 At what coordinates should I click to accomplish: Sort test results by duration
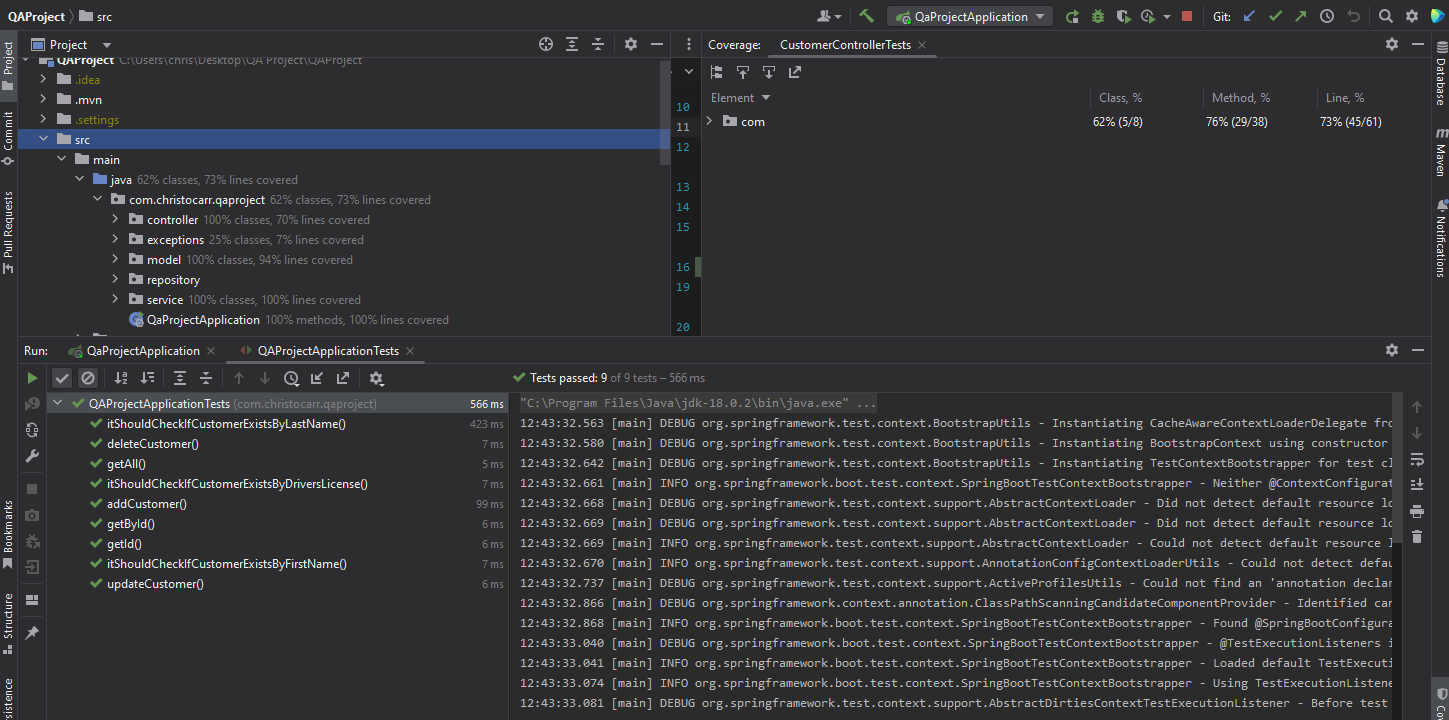[147, 378]
